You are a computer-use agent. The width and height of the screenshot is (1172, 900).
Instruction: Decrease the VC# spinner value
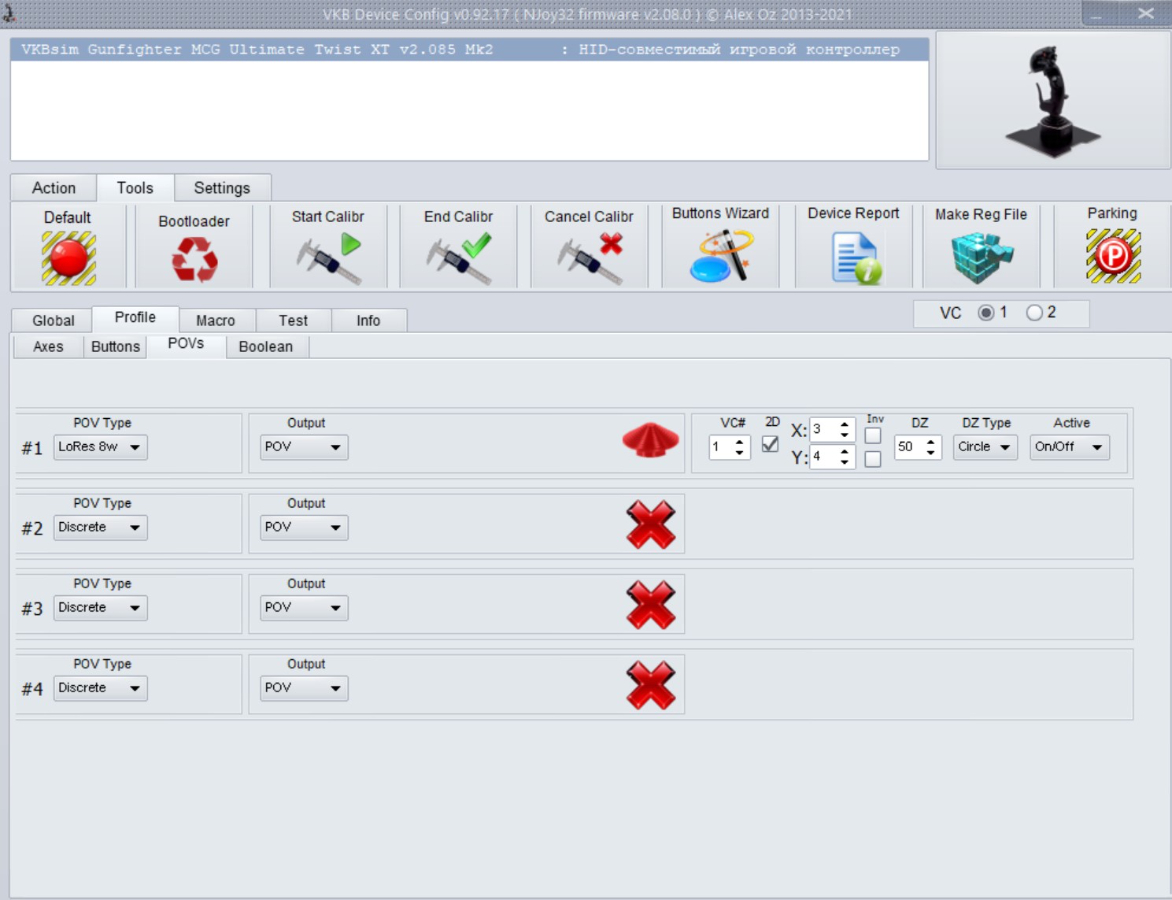tap(739, 452)
